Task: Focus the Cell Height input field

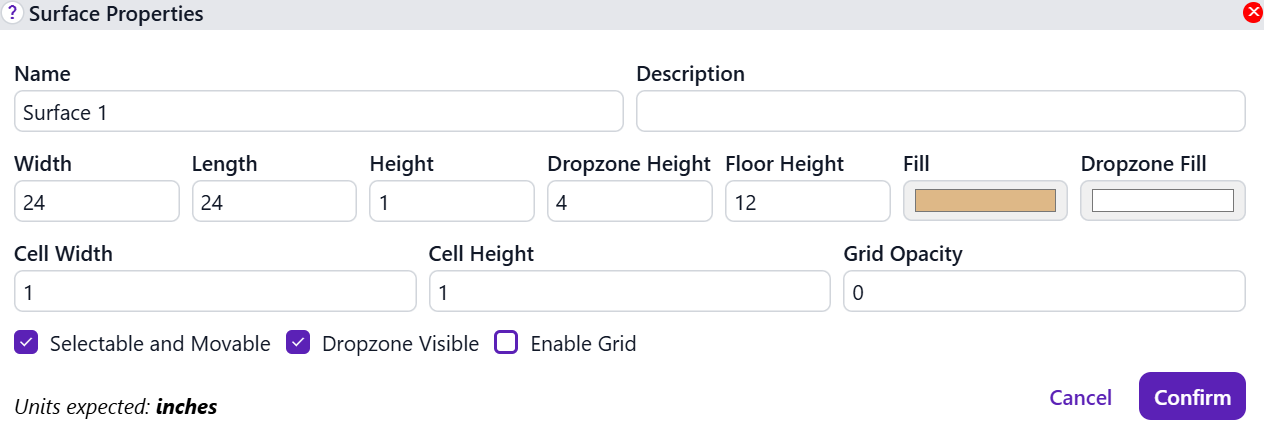Action: point(629,292)
